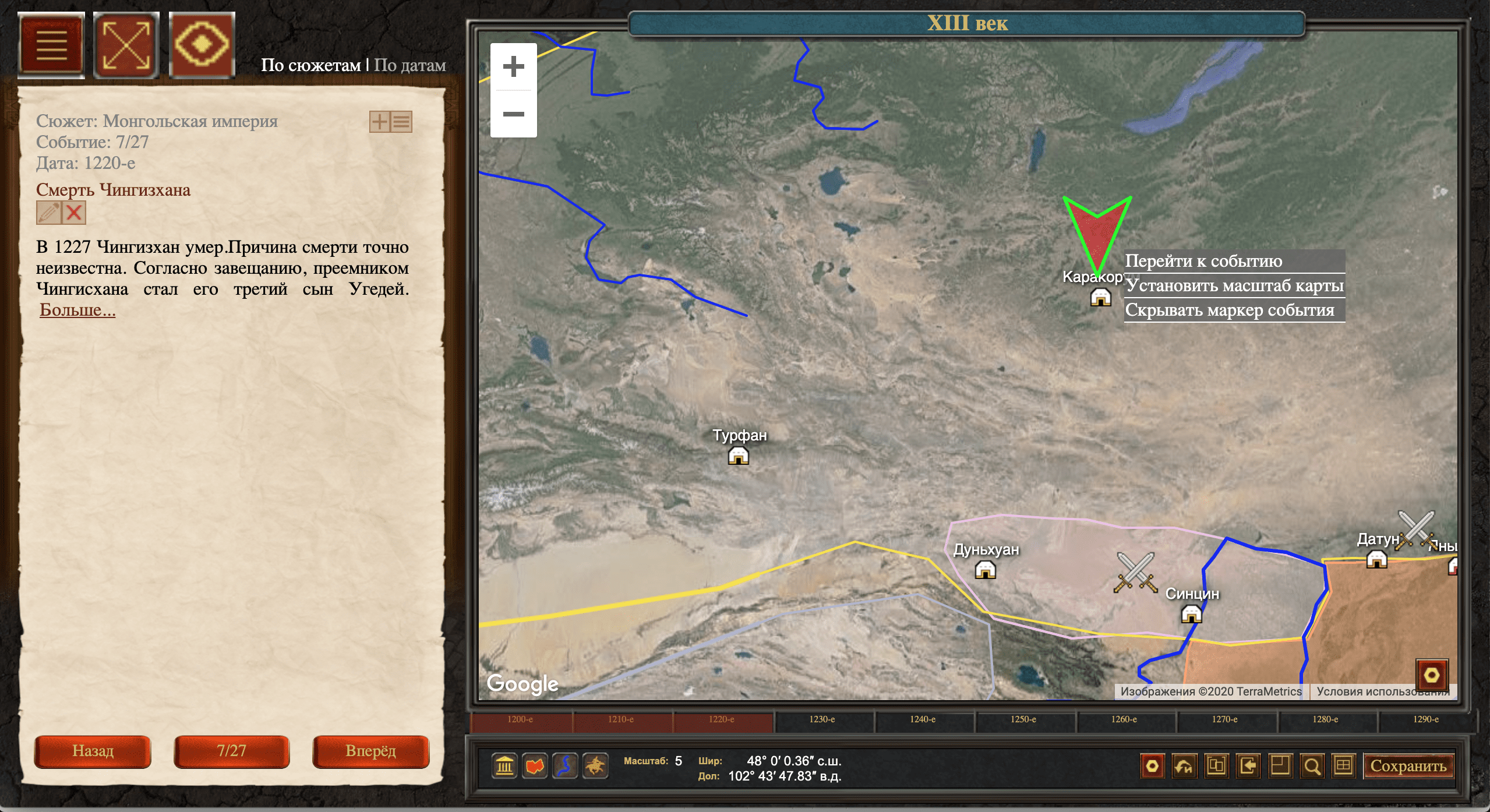This screenshot has width=1490, height=812.
Task: Click the red hexagon settings icon in bottom toolbar
Action: tap(1152, 766)
